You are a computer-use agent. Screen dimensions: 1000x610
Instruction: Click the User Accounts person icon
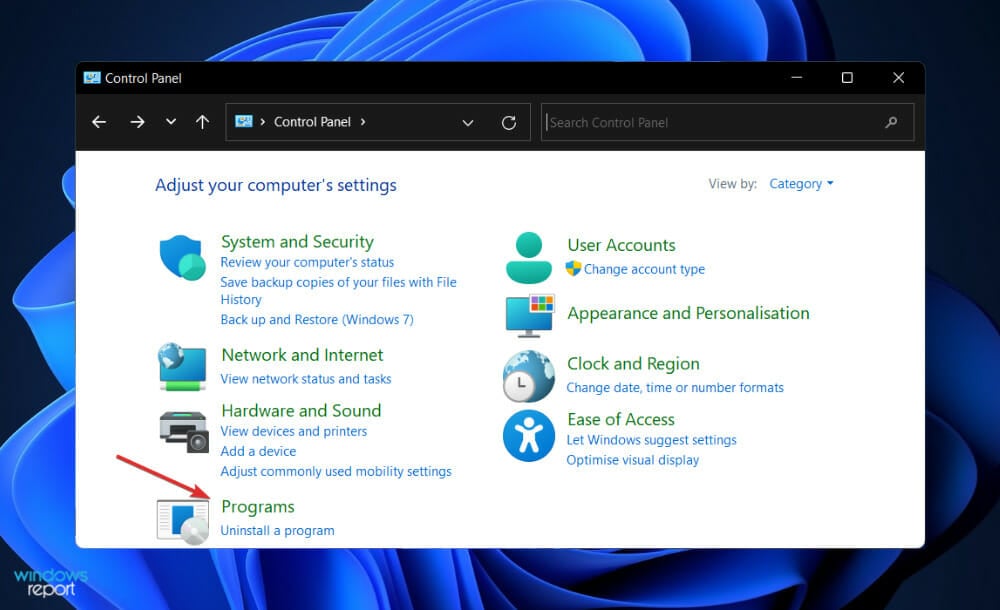coord(529,258)
